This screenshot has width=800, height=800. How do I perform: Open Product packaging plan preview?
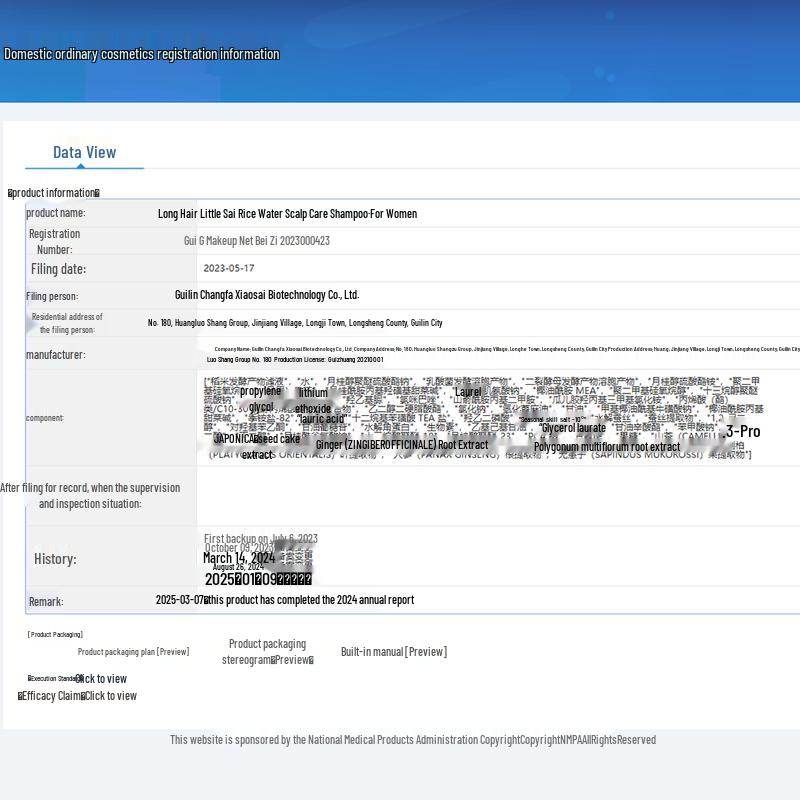pyautogui.click(x=133, y=652)
